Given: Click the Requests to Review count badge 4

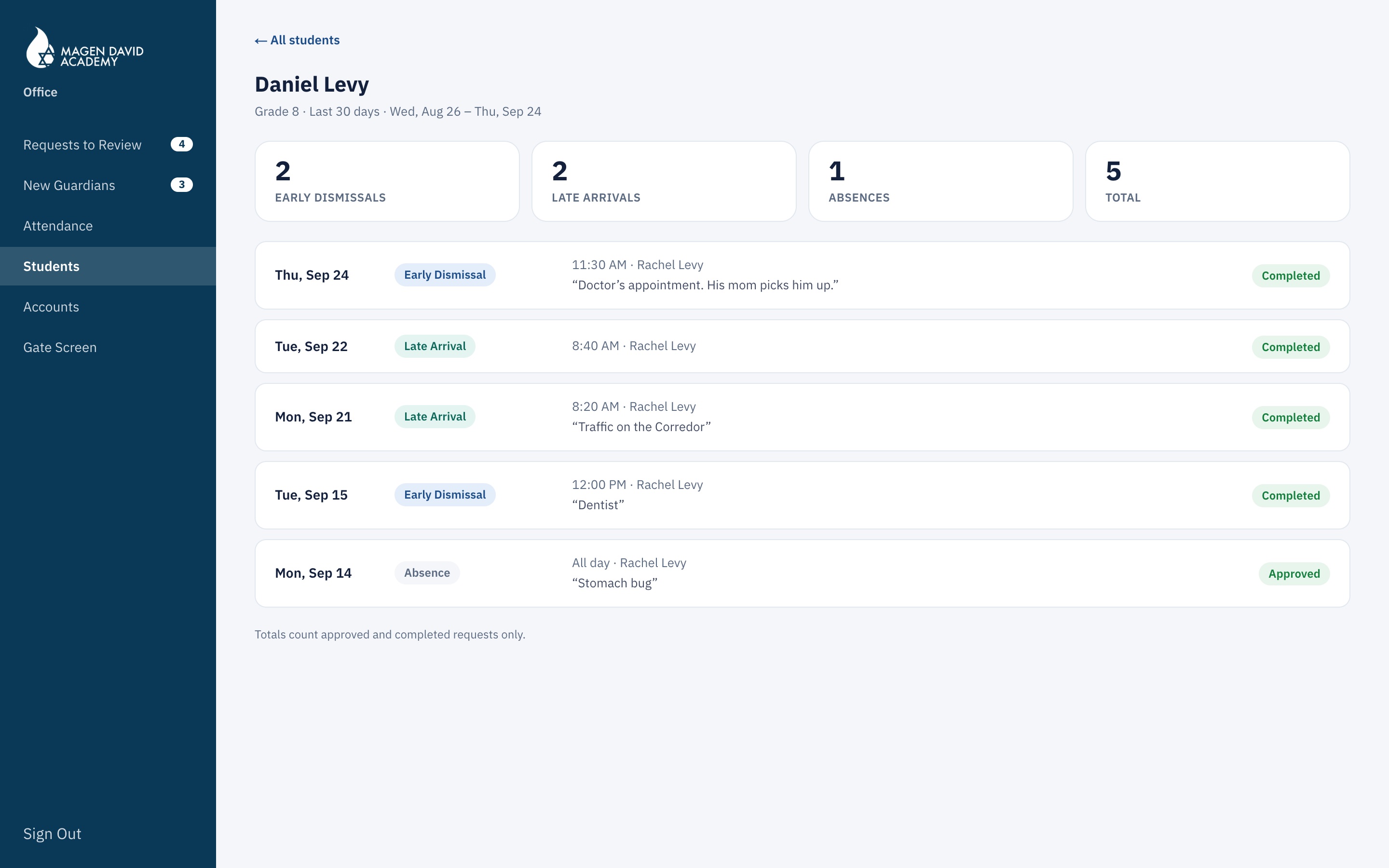Looking at the screenshot, I should click(x=181, y=144).
